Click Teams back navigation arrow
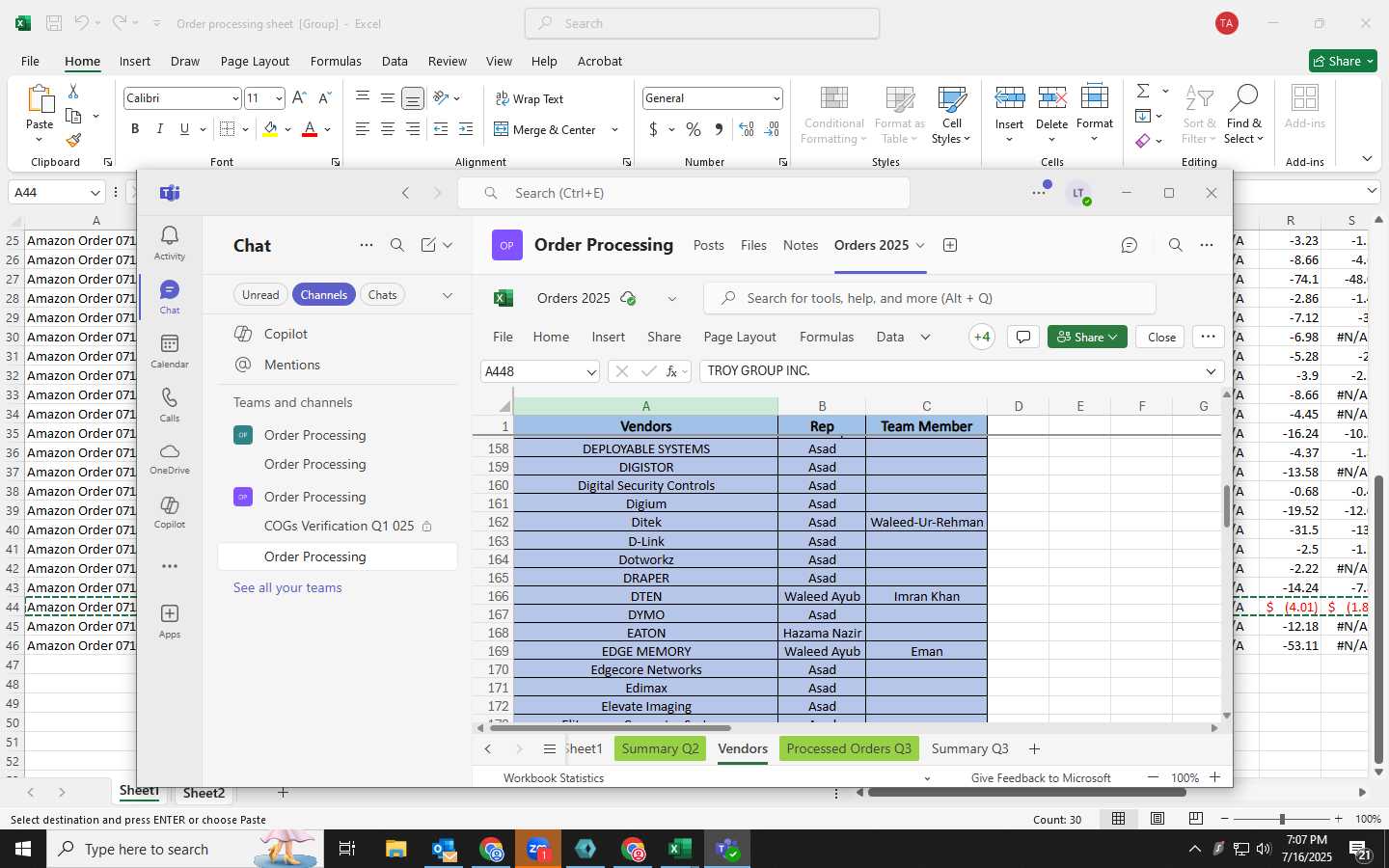 point(406,193)
